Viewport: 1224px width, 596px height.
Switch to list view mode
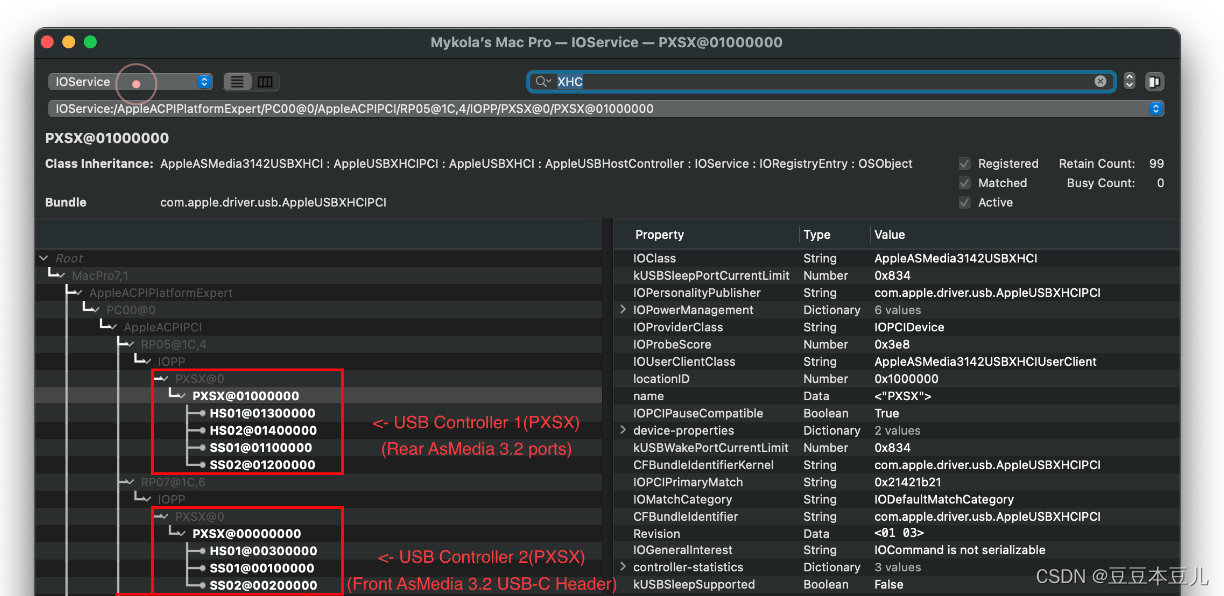238,82
